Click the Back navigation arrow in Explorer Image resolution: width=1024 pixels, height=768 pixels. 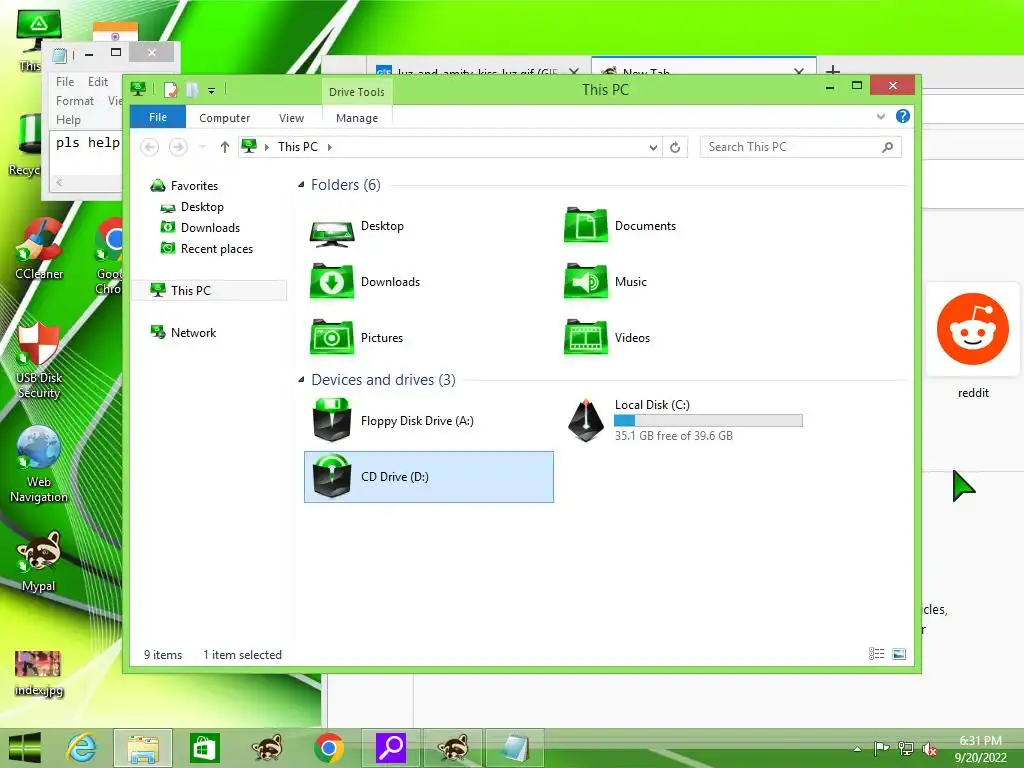point(150,147)
